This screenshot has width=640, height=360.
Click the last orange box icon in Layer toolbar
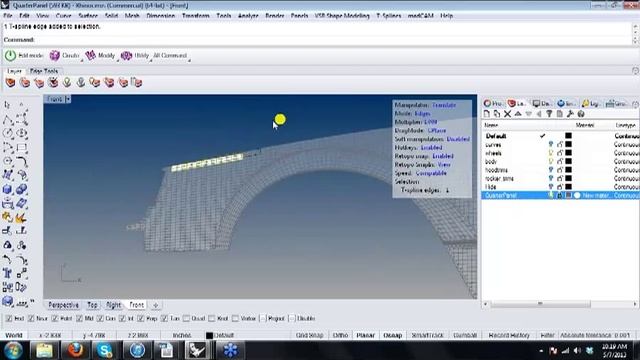137,82
